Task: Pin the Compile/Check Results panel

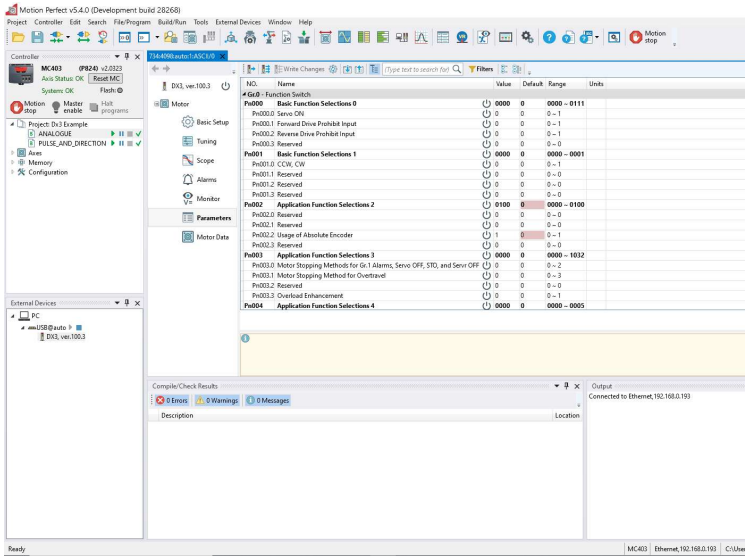Action: click(x=566, y=386)
